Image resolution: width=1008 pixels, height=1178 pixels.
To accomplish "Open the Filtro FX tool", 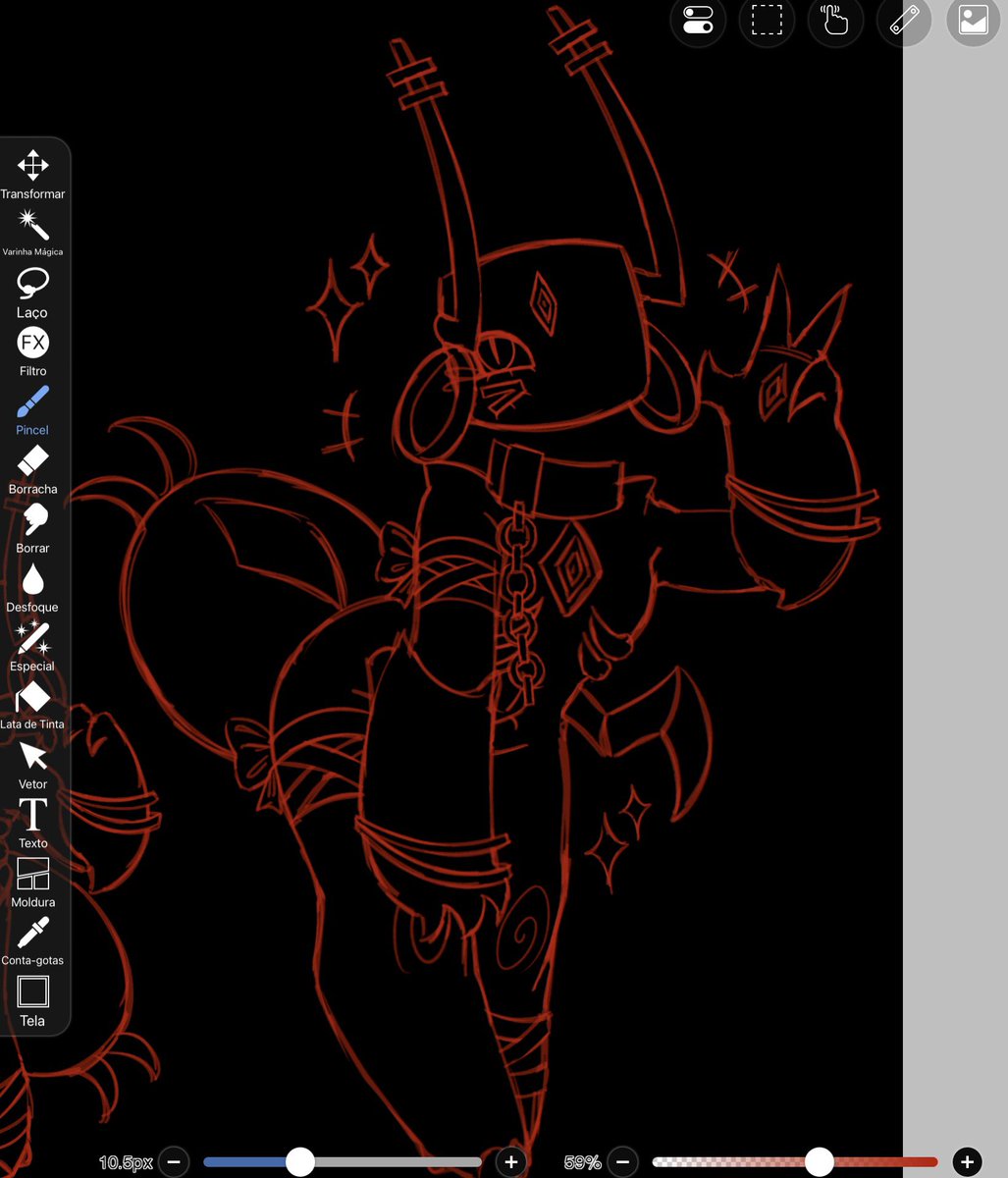I will tap(32, 351).
